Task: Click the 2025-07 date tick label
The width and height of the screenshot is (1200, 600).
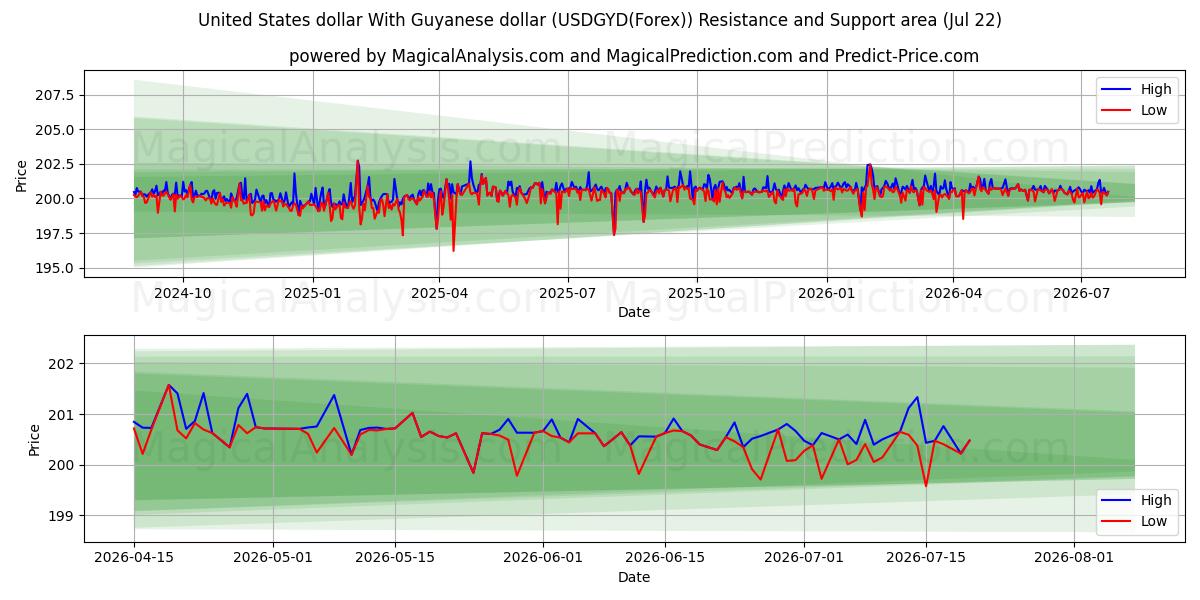Action: 568,294
